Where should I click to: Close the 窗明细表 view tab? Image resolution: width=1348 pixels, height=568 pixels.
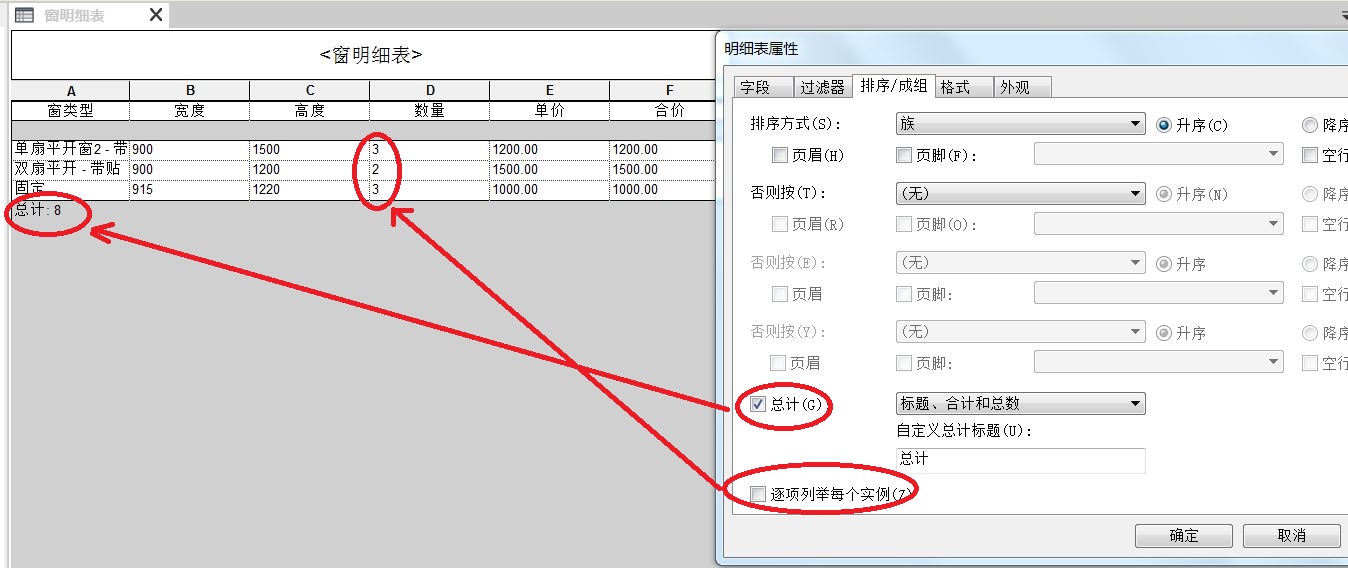point(155,15)
